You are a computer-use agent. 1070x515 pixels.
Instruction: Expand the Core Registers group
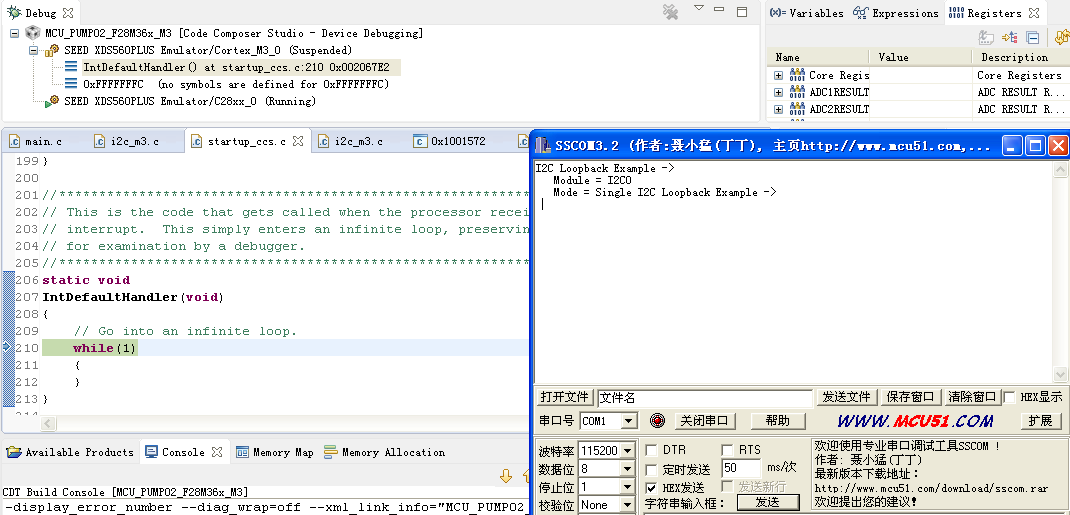(779, 75)
